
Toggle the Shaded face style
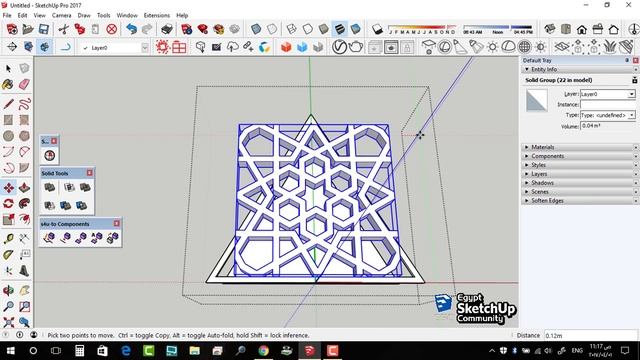323,29
